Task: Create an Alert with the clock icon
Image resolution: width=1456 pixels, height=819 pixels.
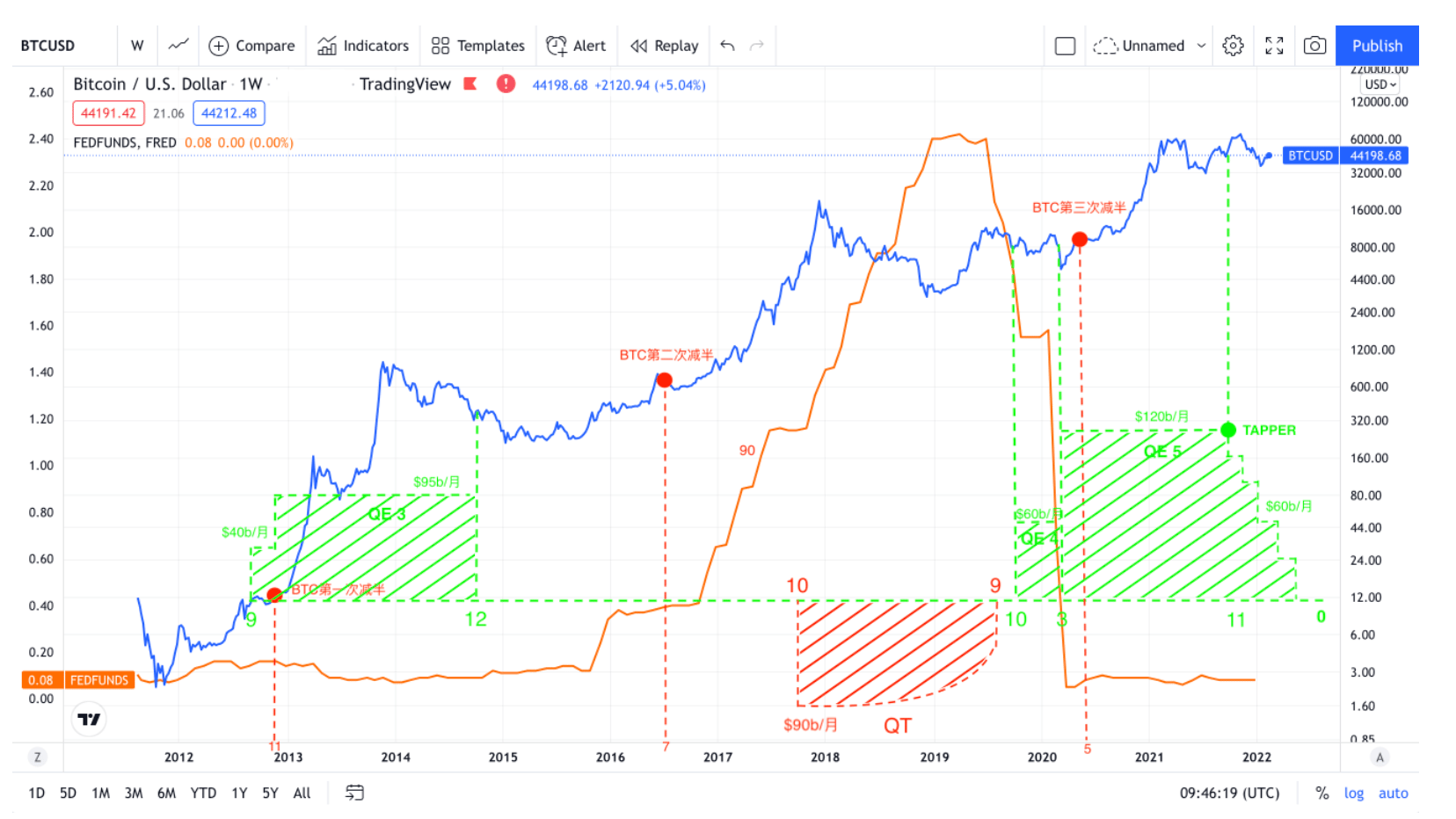Action: [x=576, y=46]
